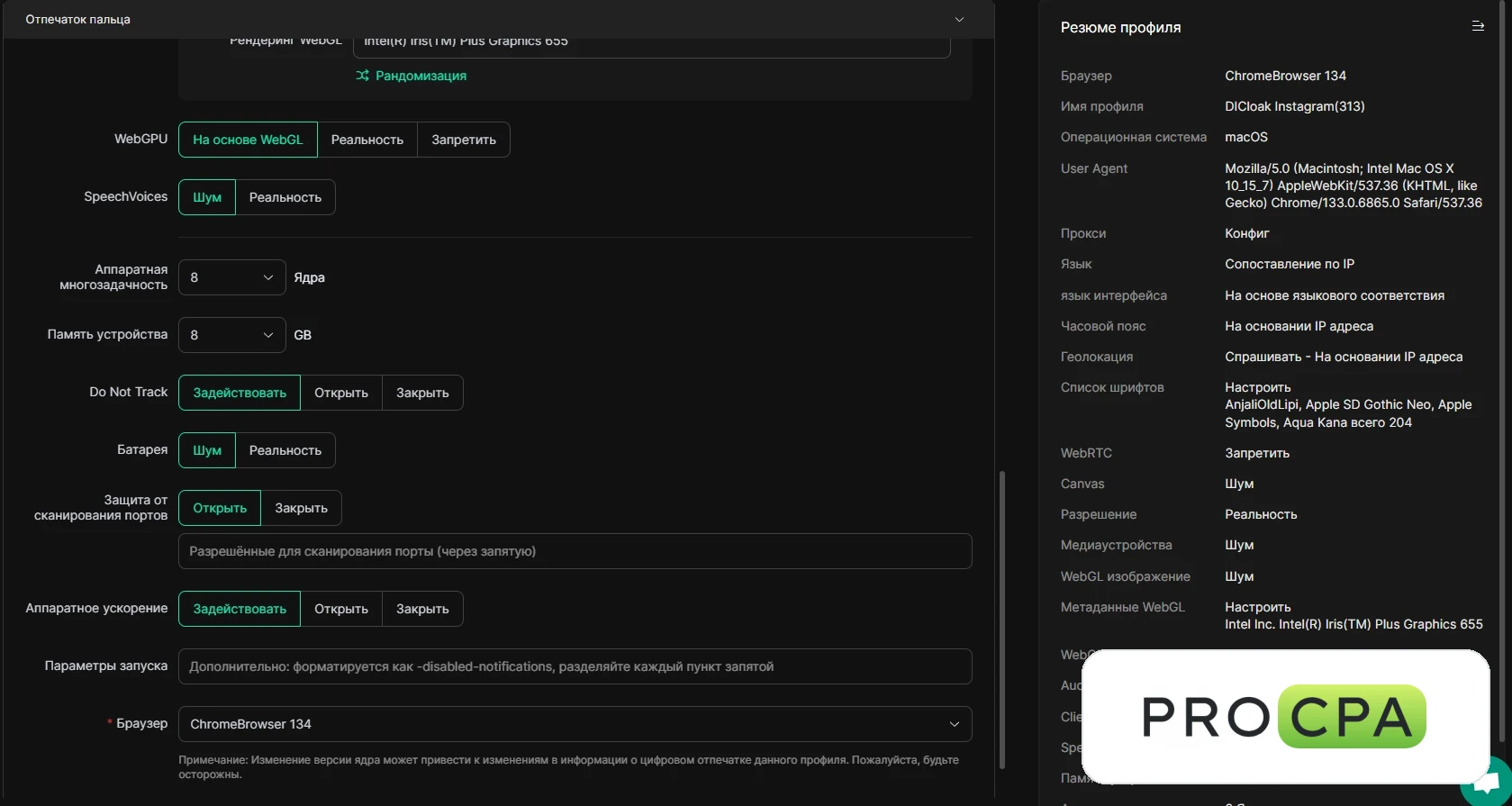
Task: Choose Реальность for SpeechVoices
Action: (285, 197)
